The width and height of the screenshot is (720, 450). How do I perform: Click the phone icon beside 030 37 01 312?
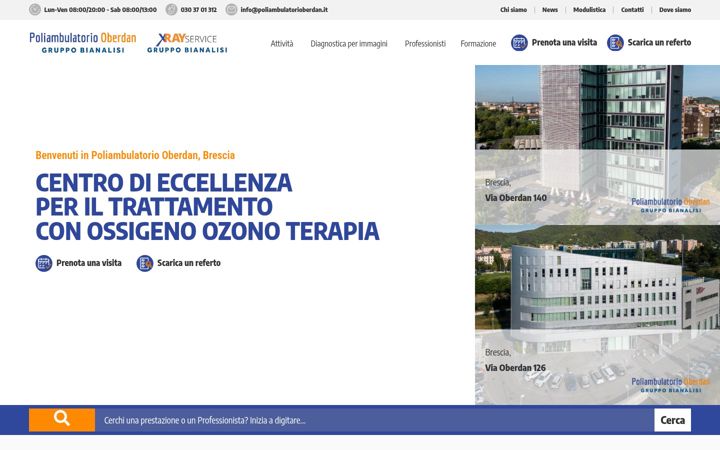pyautogui.click(x=171, y=9)
